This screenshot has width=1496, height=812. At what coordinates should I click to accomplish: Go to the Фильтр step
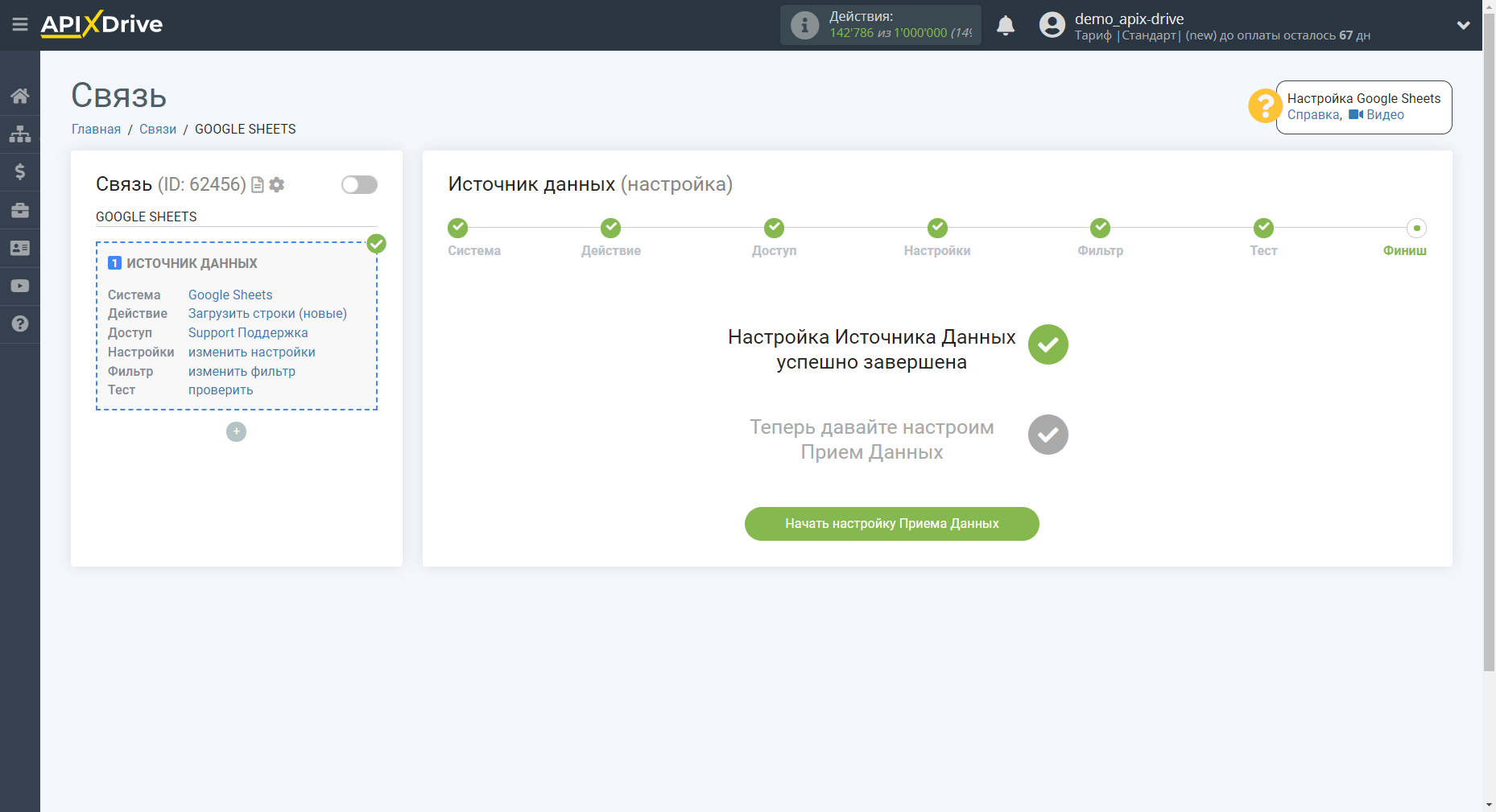click(x=1101, y=229)
